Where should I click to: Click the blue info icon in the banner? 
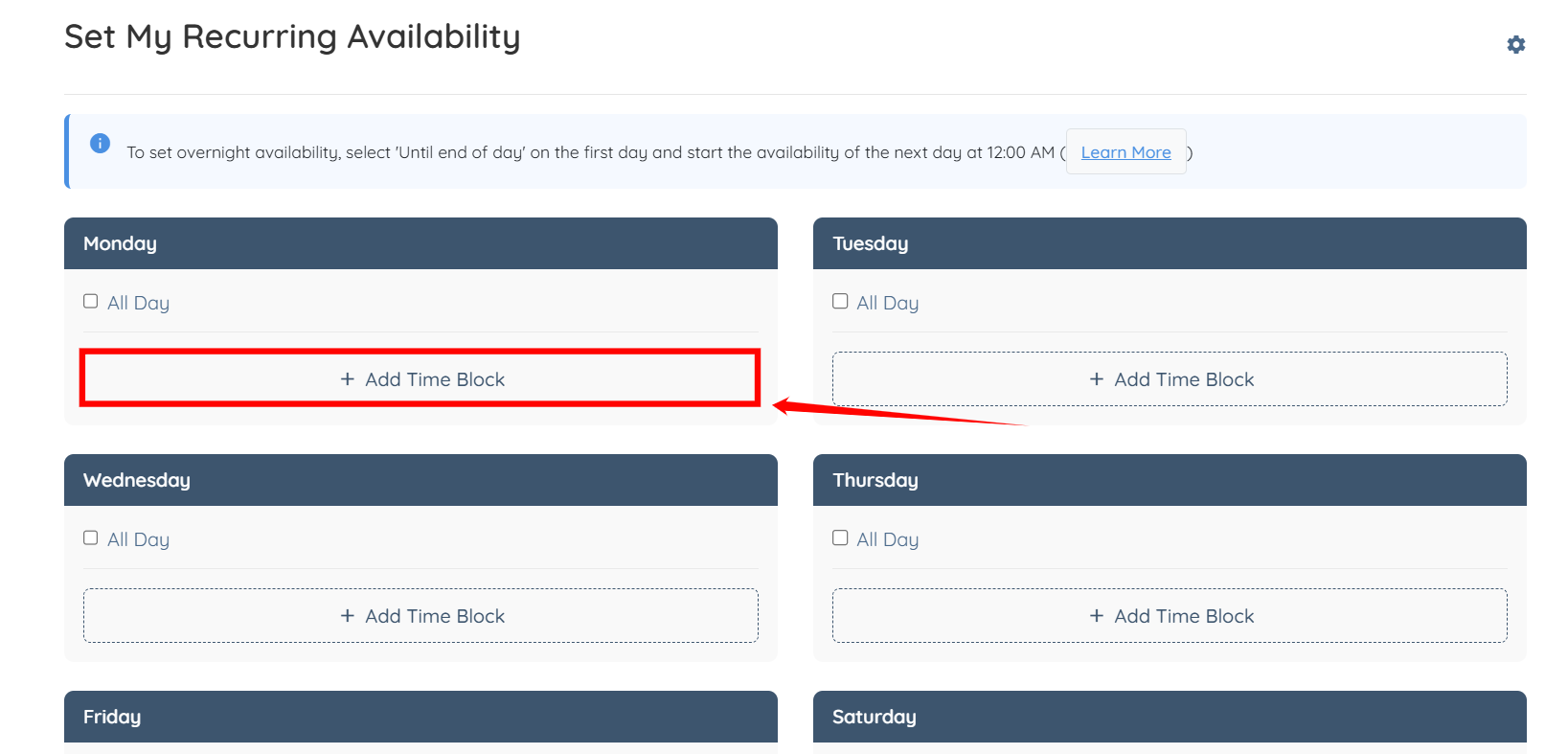coord(100,144)
